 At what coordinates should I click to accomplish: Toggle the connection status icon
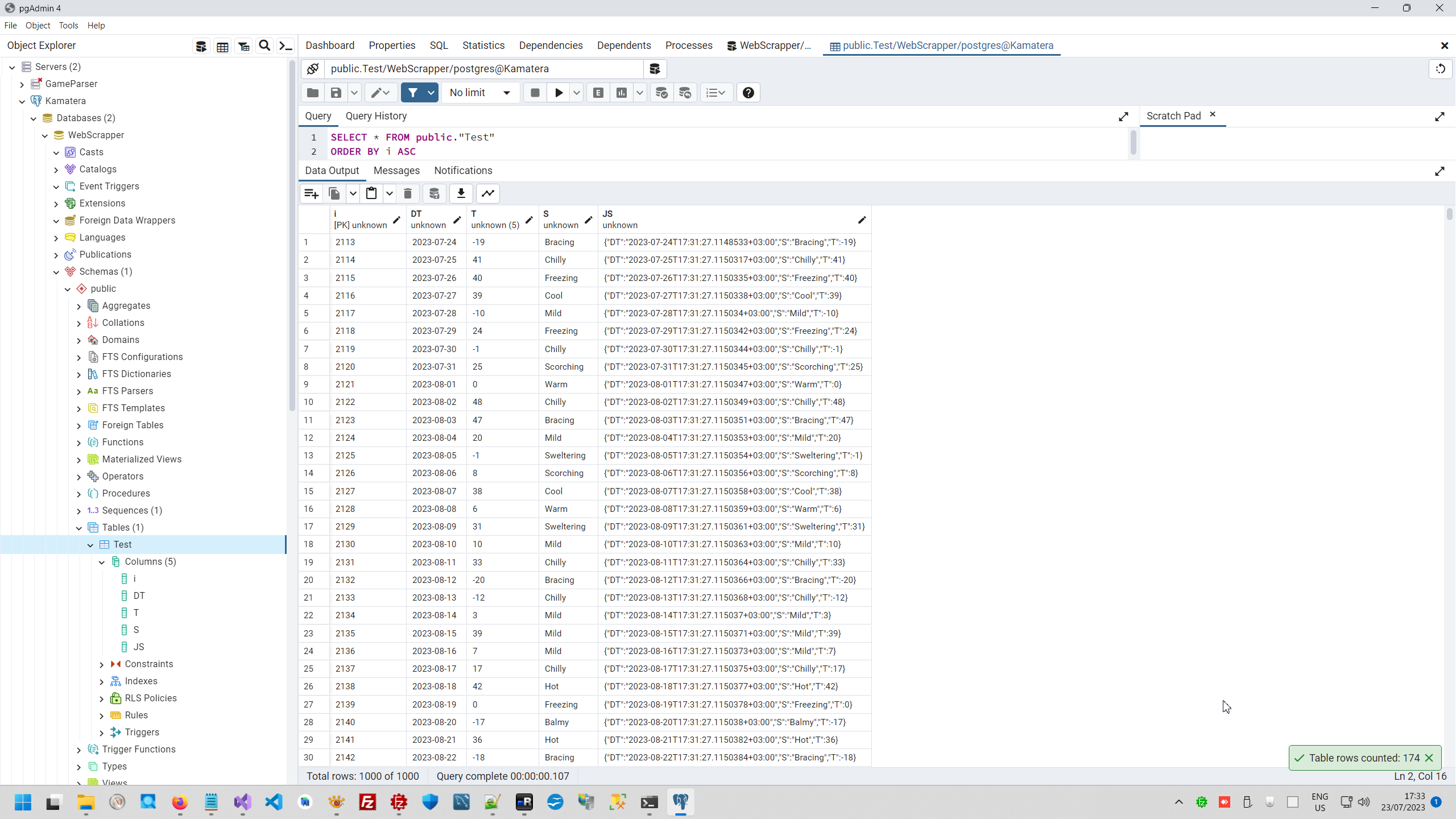click(x=312, y=69)
